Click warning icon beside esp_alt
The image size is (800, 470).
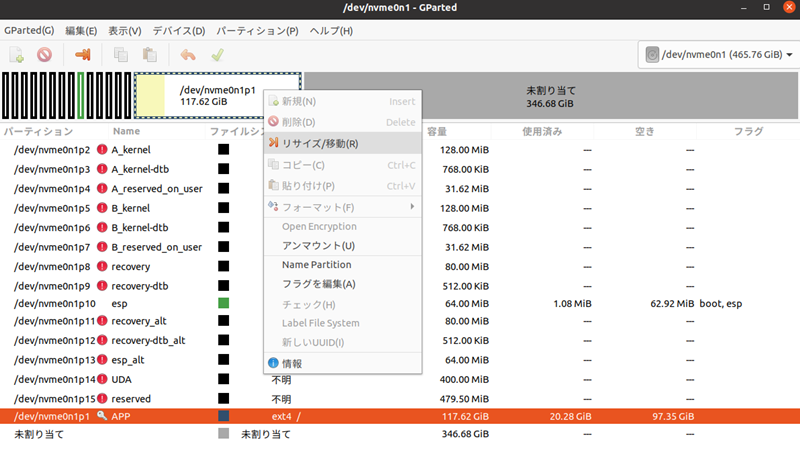[x=102, y=360]
